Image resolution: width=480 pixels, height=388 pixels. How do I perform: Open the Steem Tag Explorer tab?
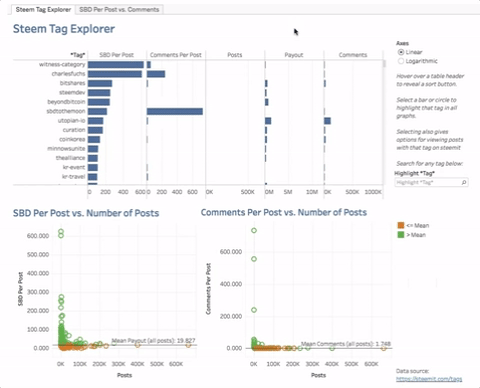[43, 10]
